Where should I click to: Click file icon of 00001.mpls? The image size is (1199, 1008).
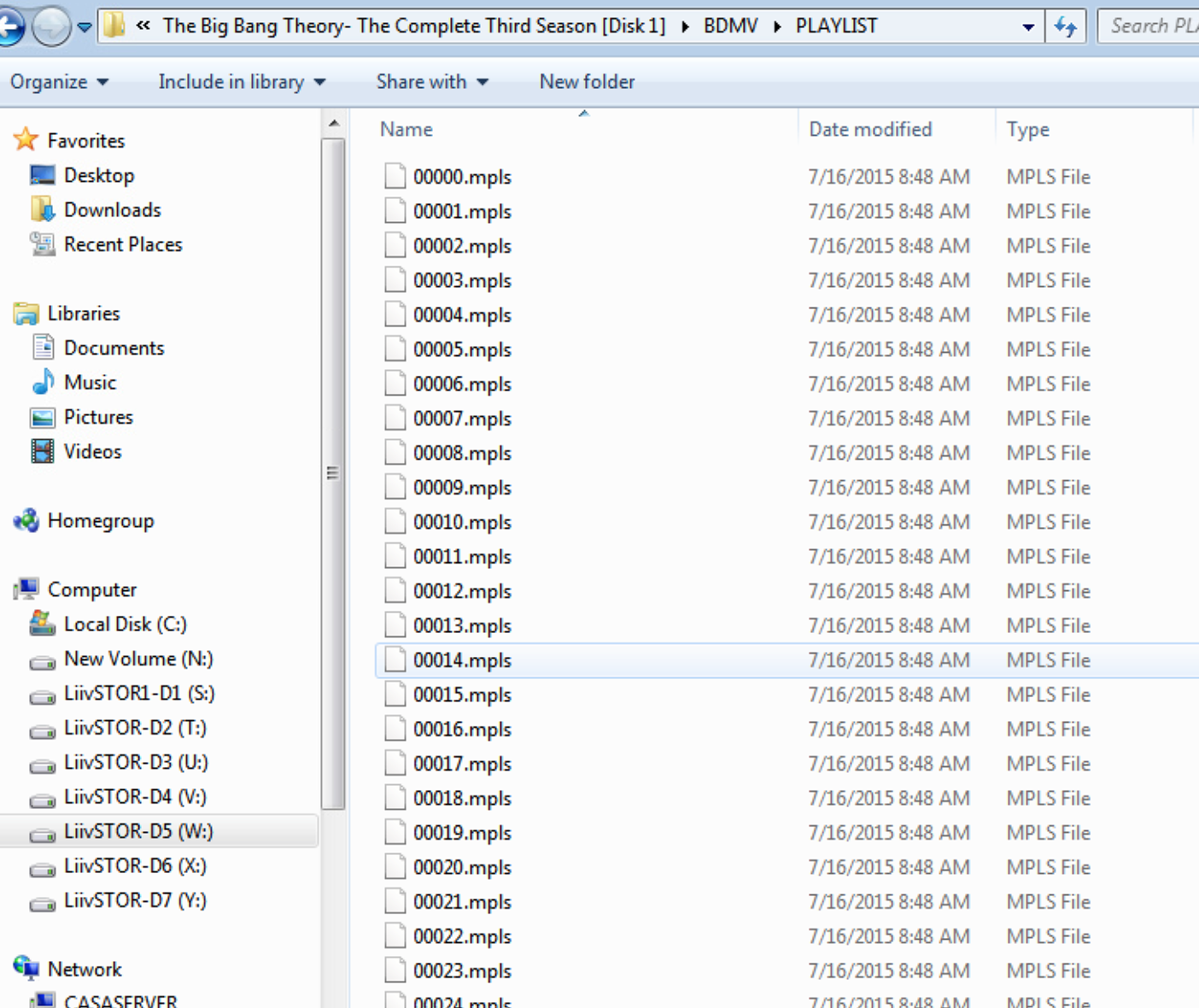(x=395, y=211)
